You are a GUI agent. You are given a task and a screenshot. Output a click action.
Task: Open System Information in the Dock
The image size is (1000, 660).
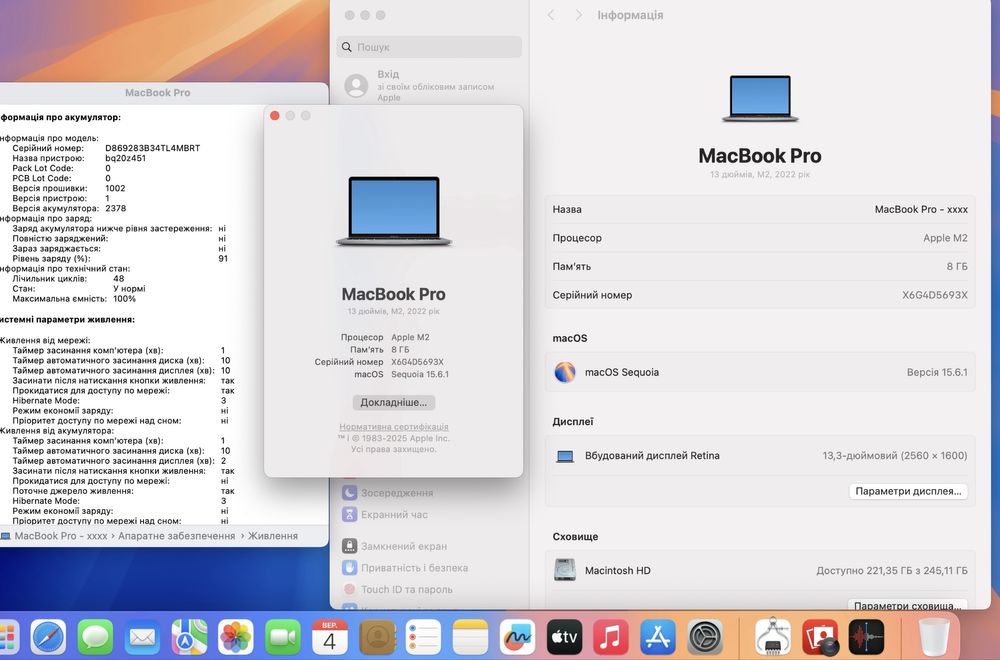pyautogui.click(x=773, y=636)
